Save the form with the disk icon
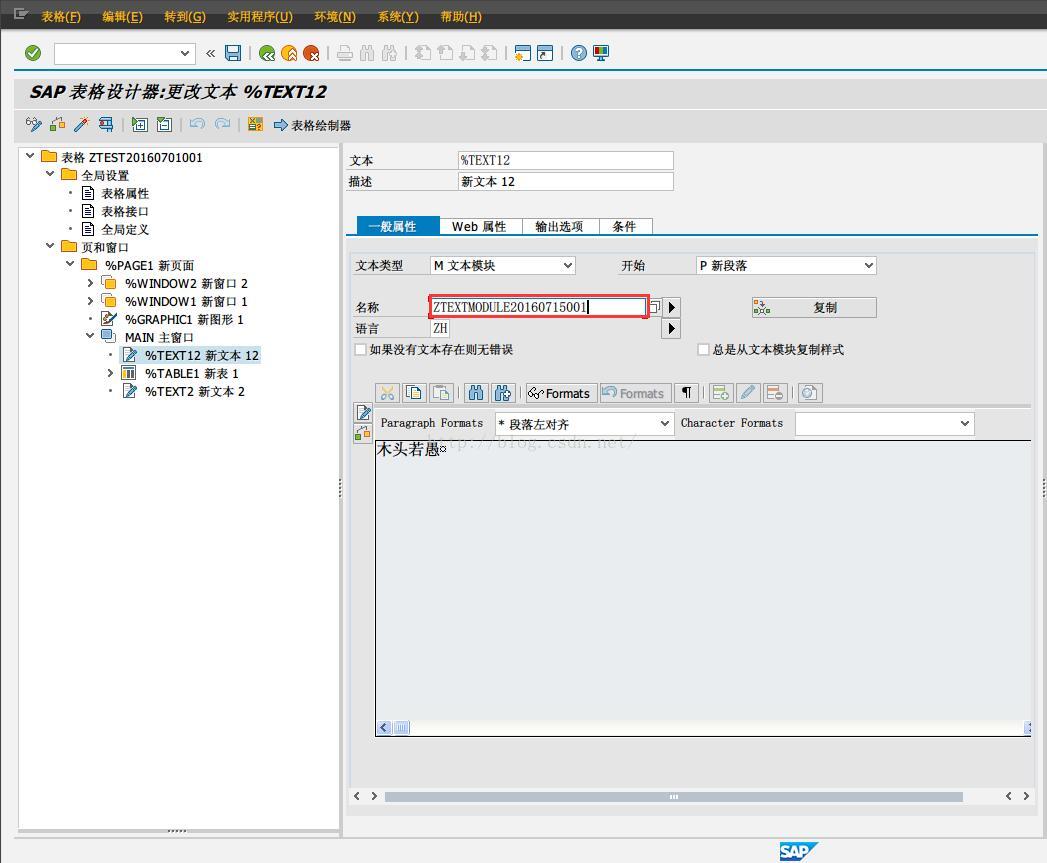The height and width of the screenshot is (863, 1047). coord(232,53)
